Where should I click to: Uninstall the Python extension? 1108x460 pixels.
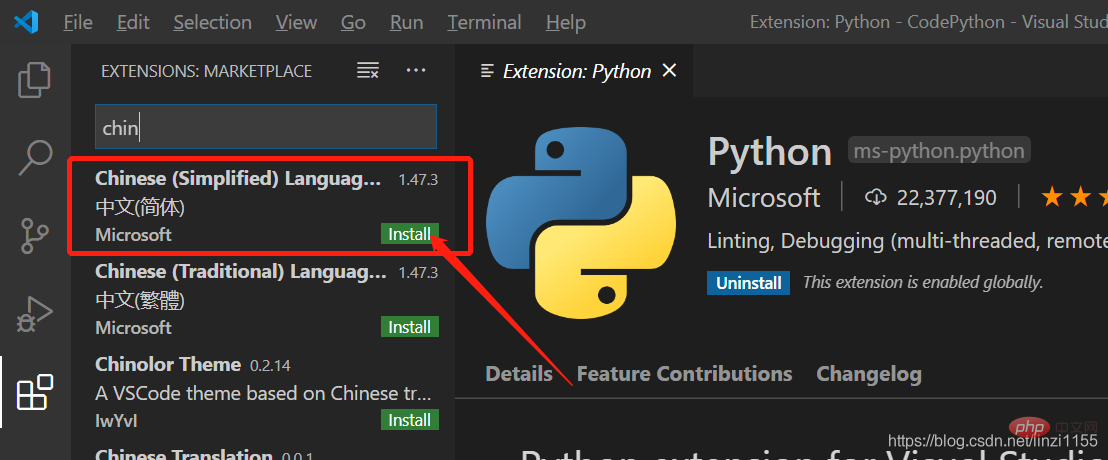pyautogui.click(x=748, y=283)
